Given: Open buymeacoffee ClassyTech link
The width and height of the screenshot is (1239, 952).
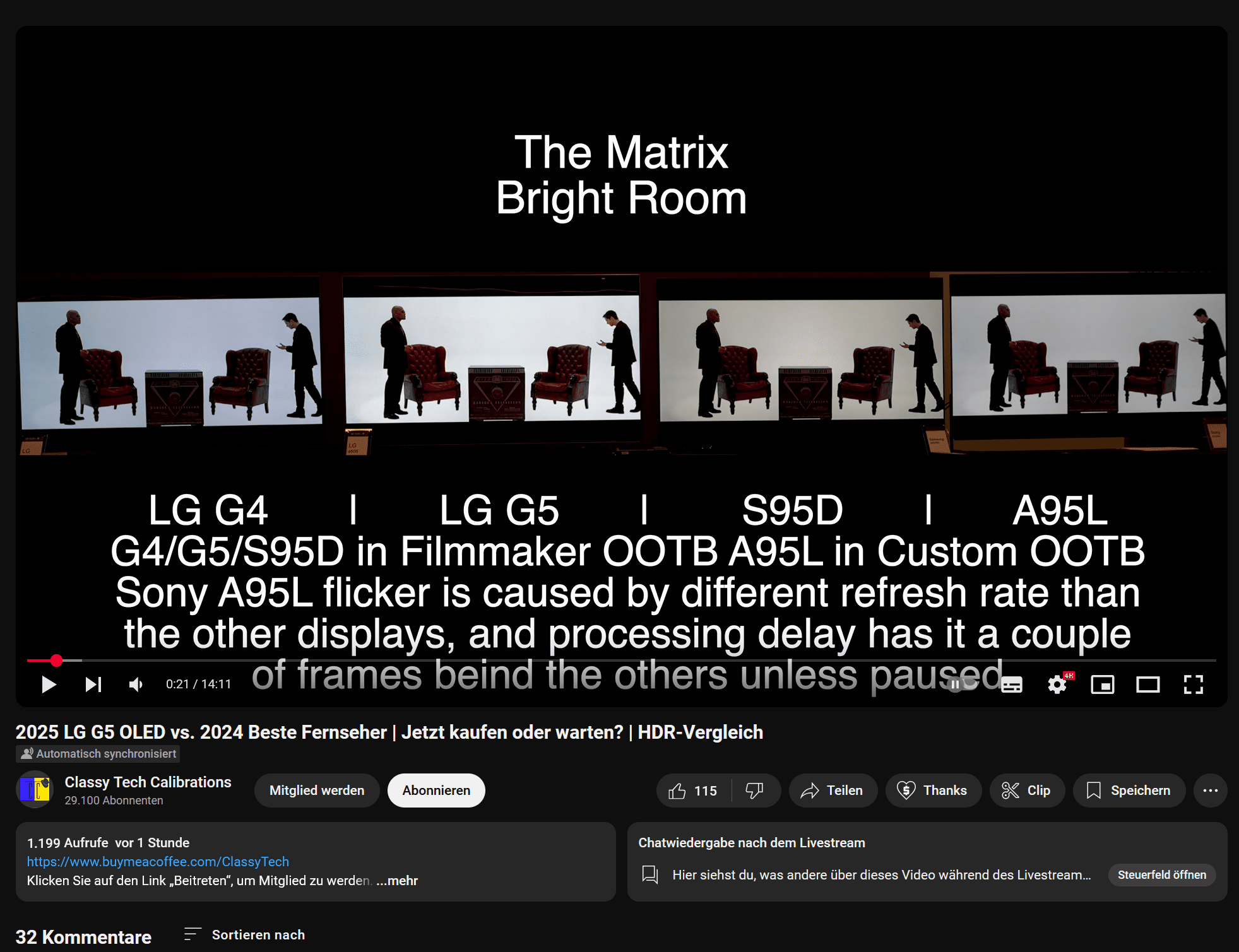Looking at the screenshot, I should click(x=158, y=862).
